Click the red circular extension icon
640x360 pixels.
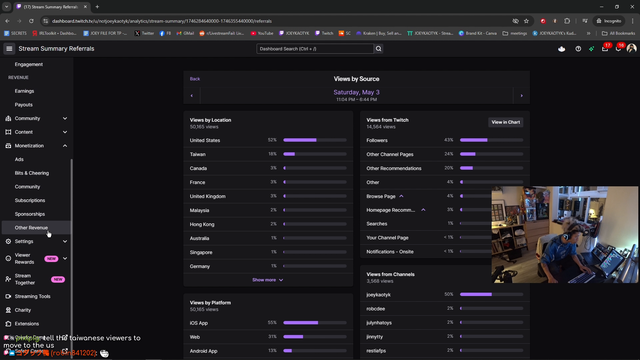click(x=543, y=21)
